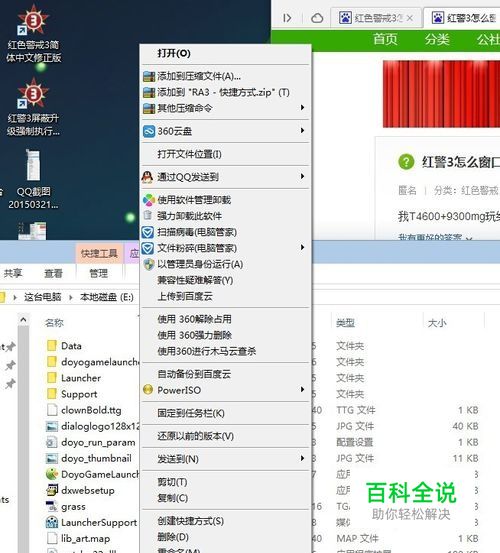Open the 红色警戒 category link
The width and height of the screenshot is (500, 553).
point(480,191)
